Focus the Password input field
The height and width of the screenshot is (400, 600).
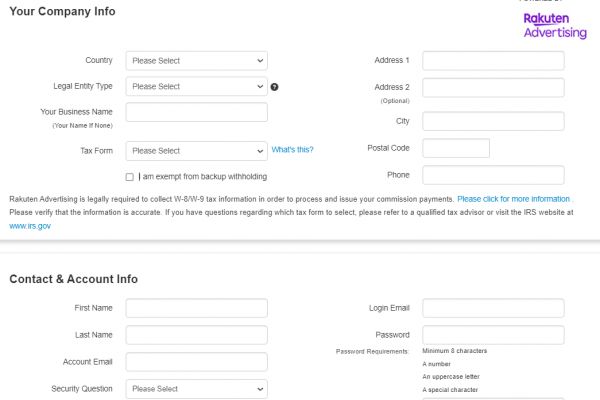pyautogui.click(x=493, y=335)
